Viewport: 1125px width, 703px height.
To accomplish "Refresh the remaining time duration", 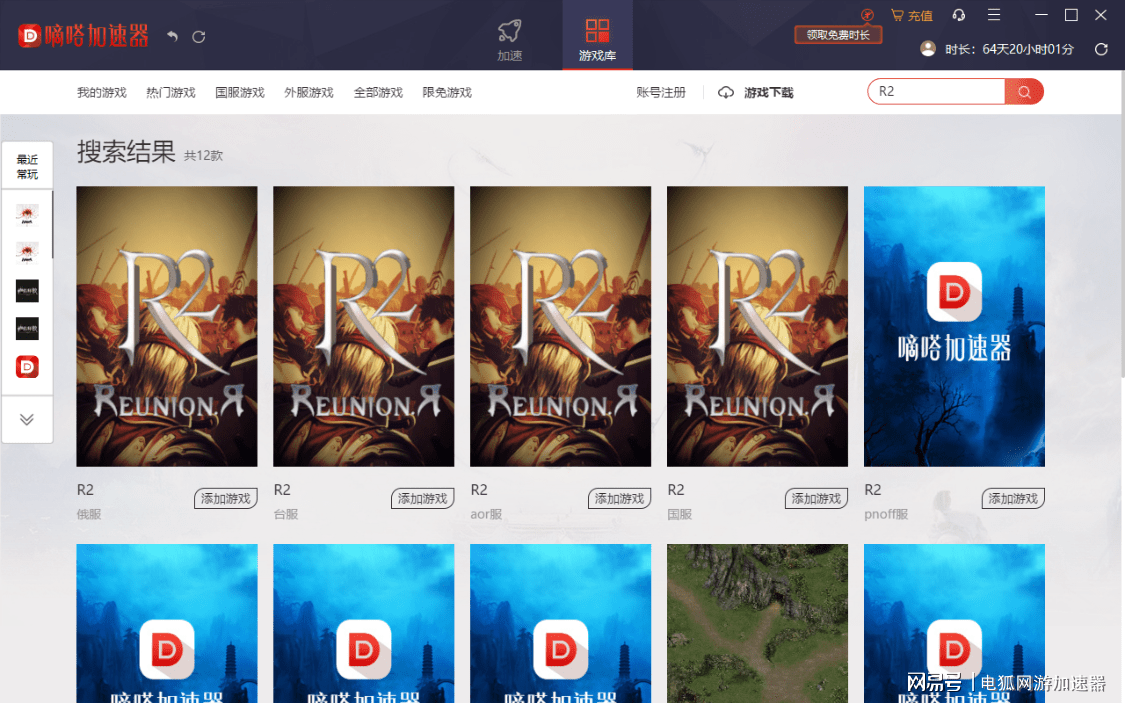I will pyautogui.click(x=1101, y=49).
